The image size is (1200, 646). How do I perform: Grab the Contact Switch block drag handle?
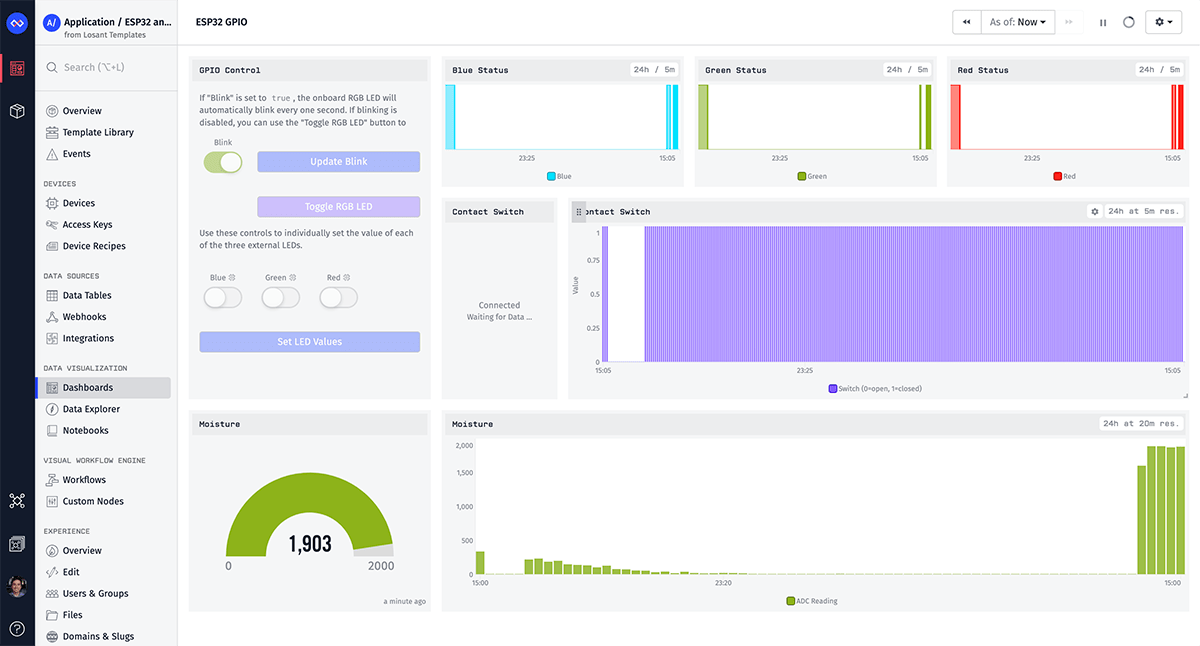click(578, 212)
